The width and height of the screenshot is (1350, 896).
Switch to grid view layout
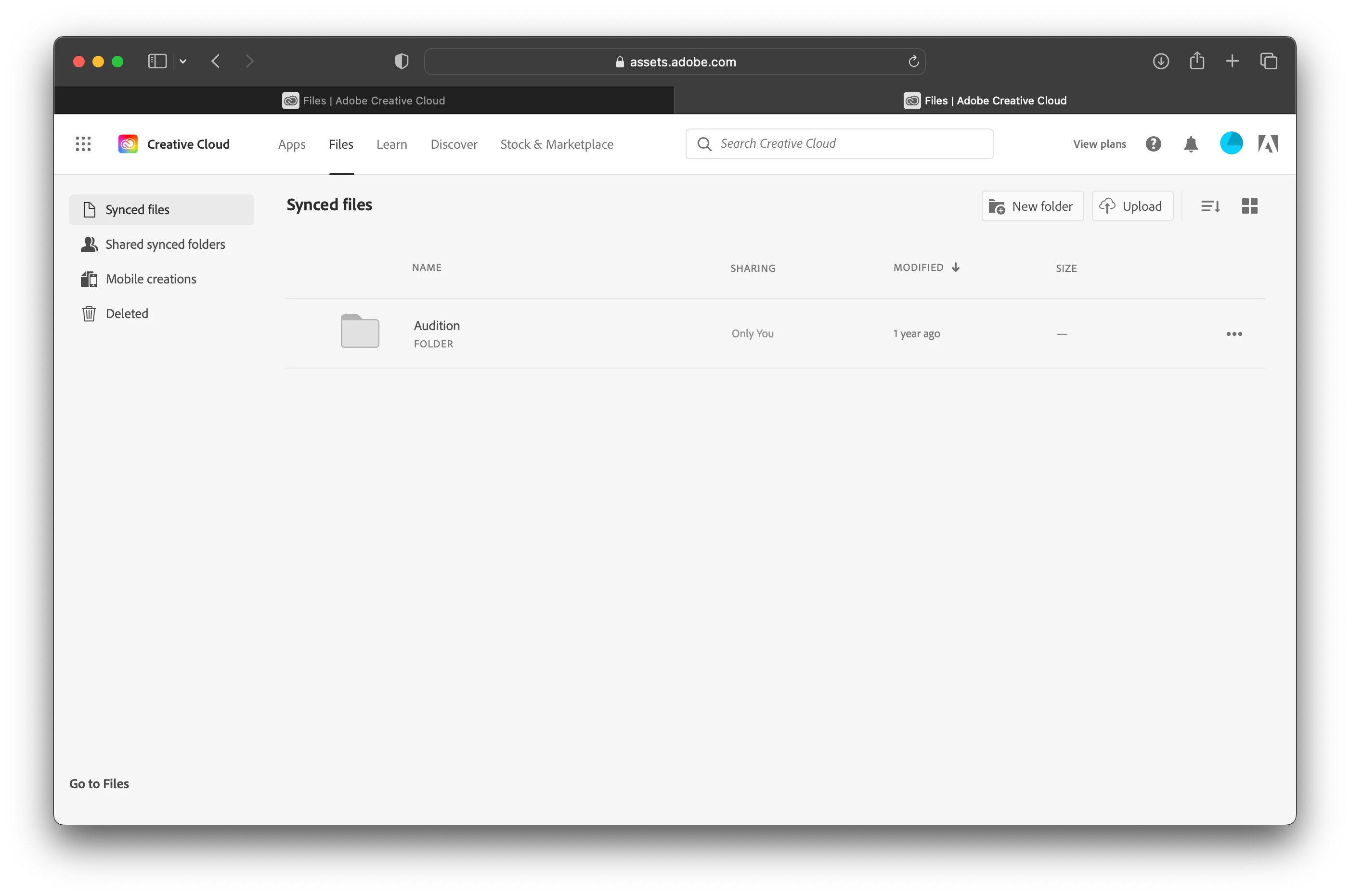[1249, 206]
